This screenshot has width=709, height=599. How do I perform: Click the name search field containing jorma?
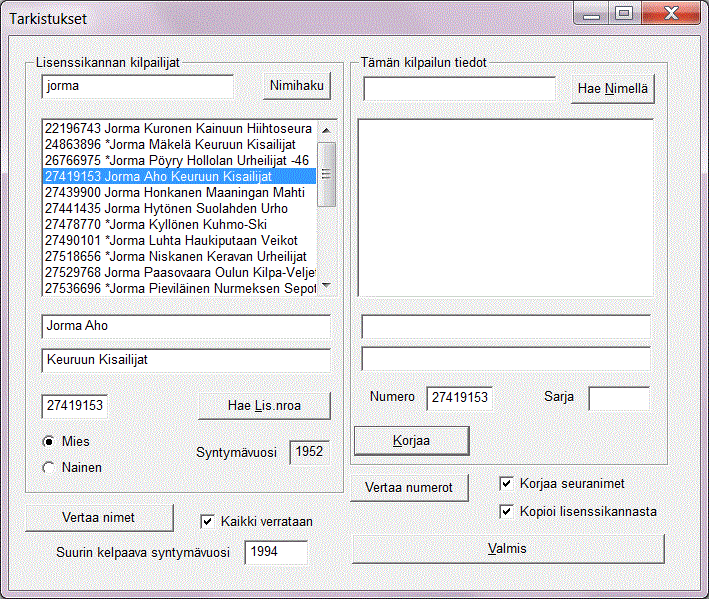(137, 87)
